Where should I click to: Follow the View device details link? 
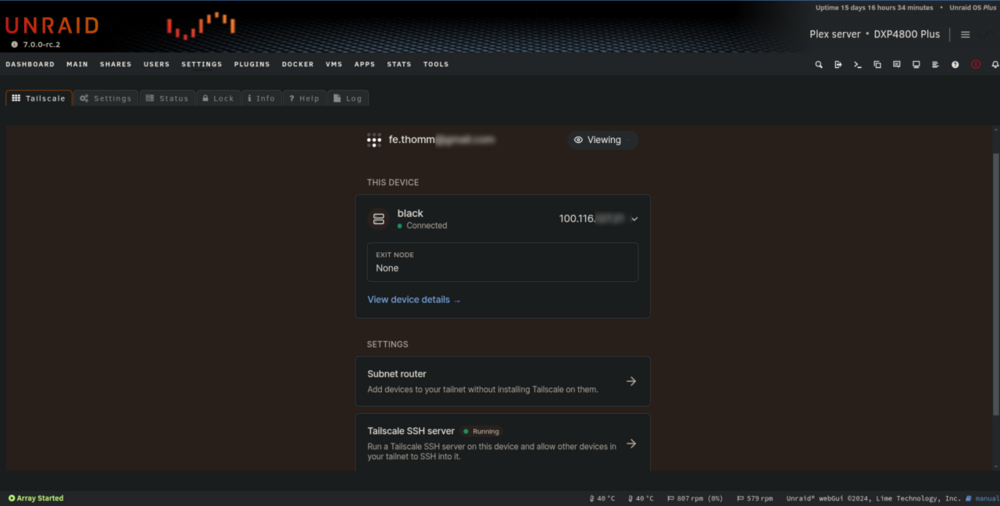[x=414, y=299]
